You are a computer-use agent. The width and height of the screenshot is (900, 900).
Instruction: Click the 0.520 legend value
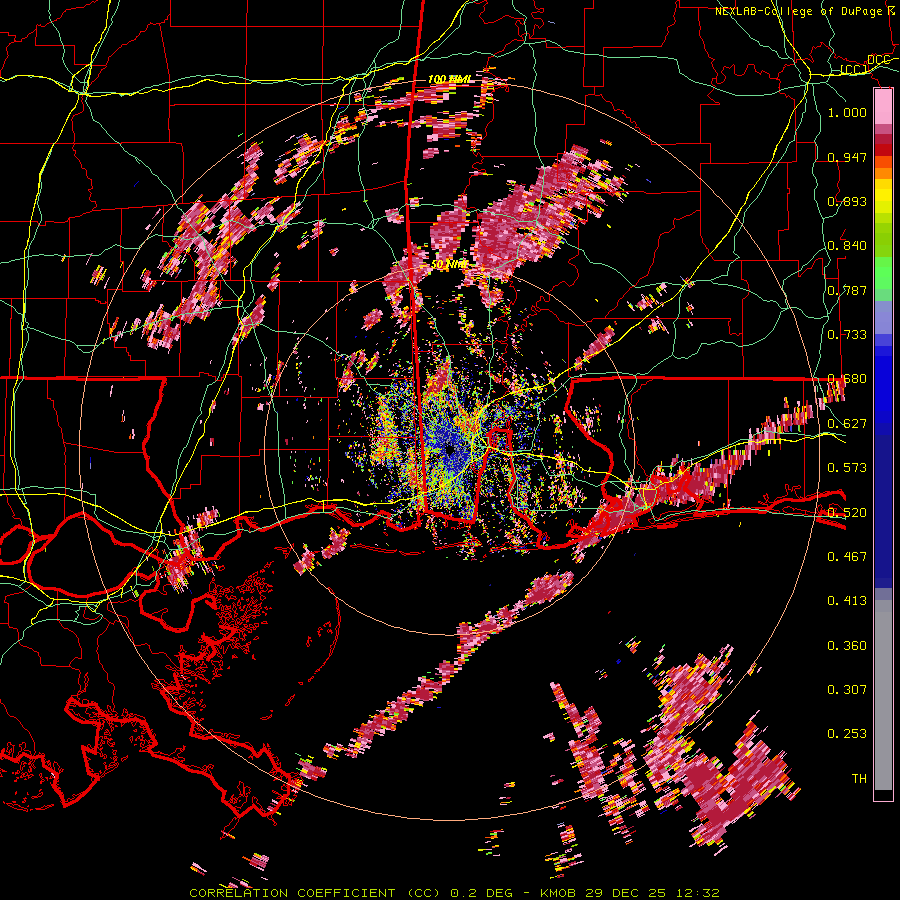pyautogui.click(x=847, y=512)
